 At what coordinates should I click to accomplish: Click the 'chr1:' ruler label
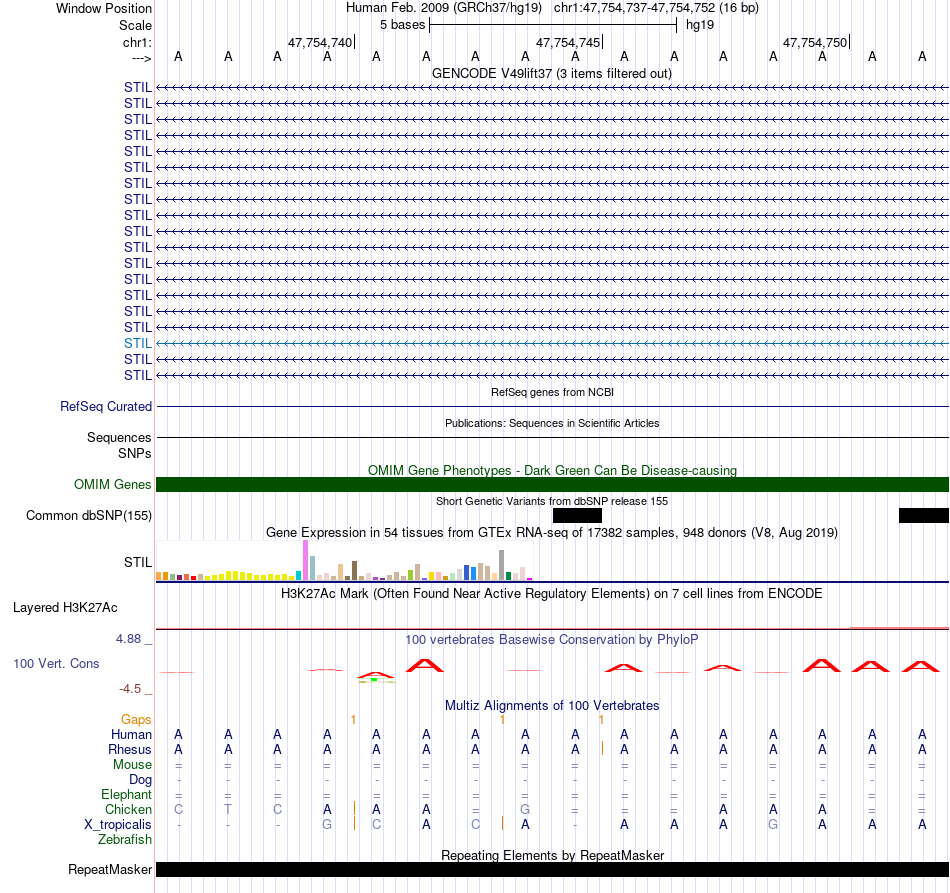(137, 42)
